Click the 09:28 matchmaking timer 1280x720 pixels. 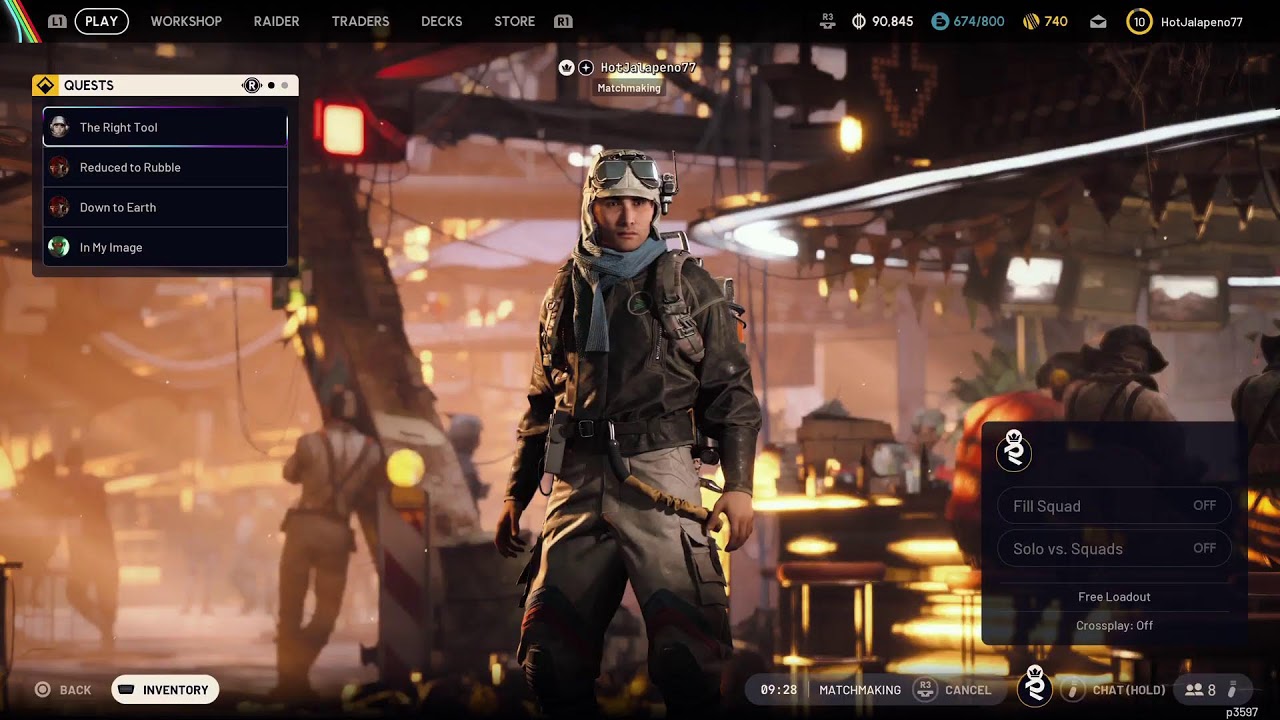(x=778, y=690)
